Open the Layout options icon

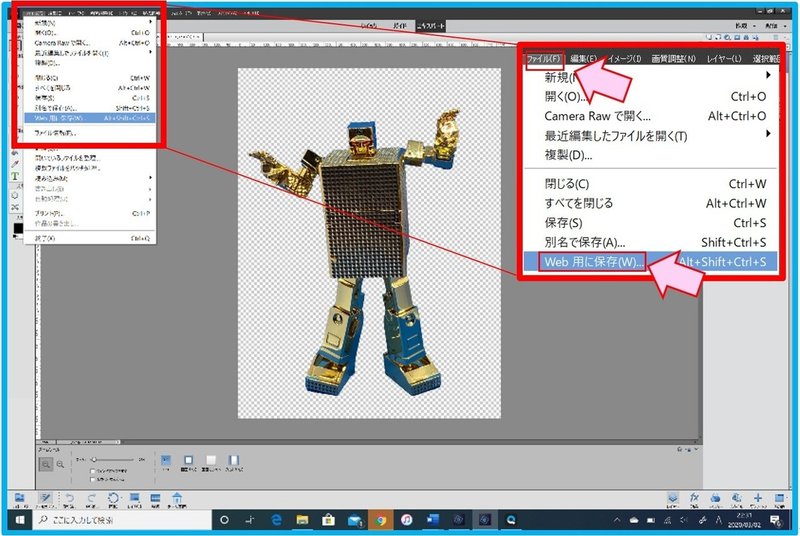[134, 500]
